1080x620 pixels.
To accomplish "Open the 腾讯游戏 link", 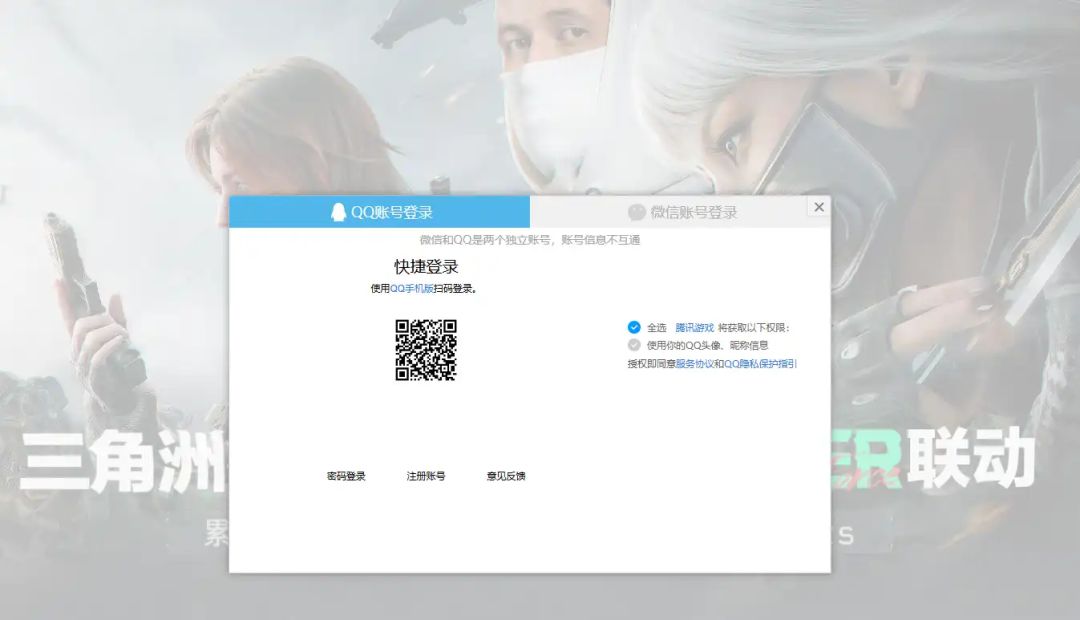I will tap(694, 328).
